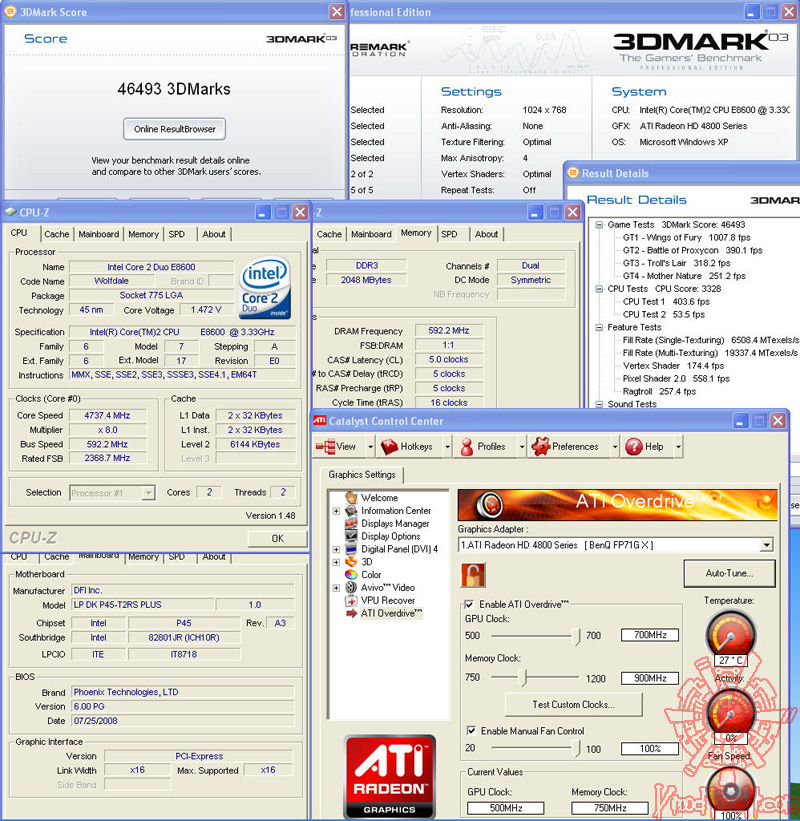
Task: Open the Profiles dropdown arrow
Action: [x=522, y=447]
